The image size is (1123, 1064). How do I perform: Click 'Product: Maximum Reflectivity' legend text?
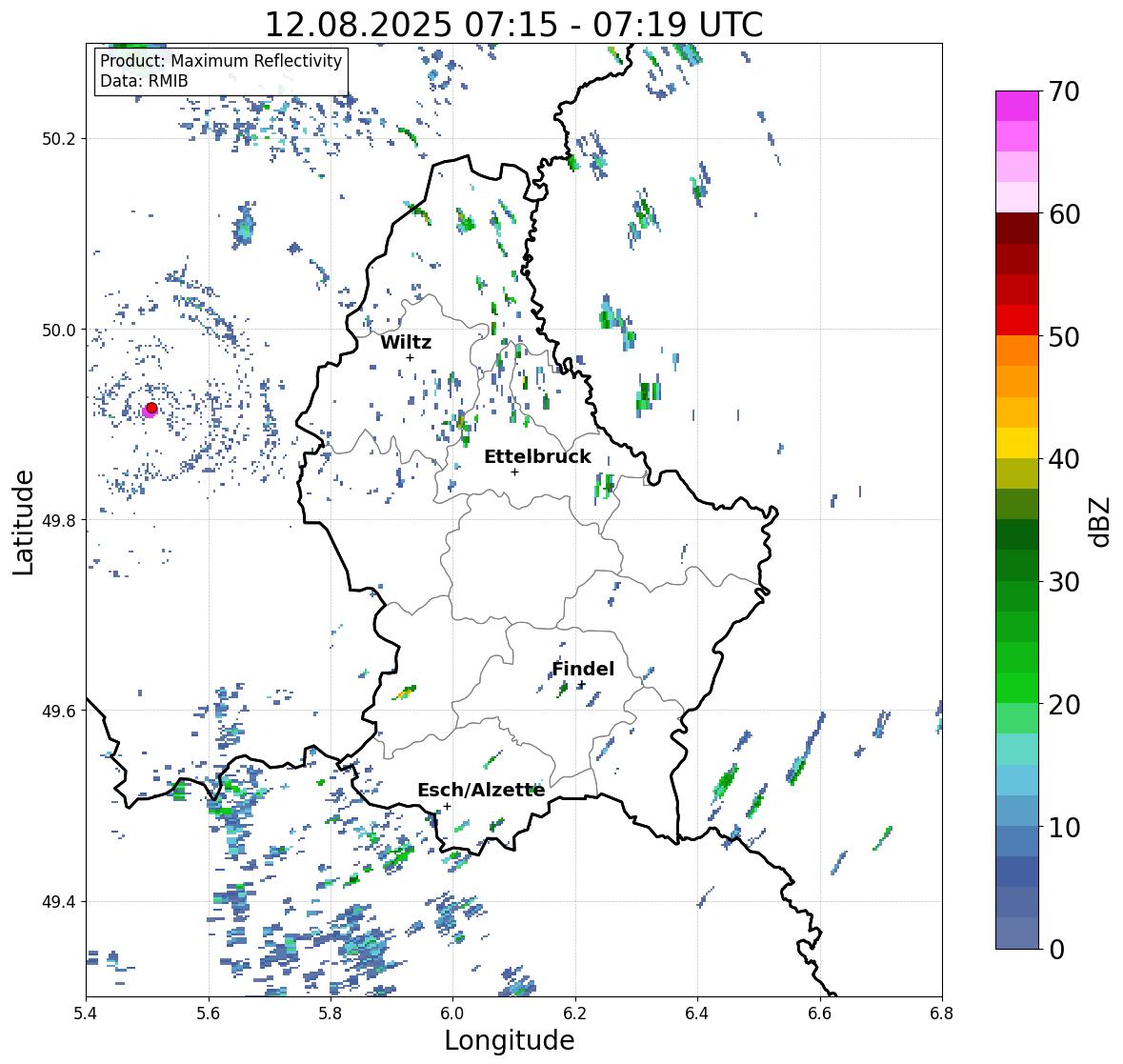[221, 61]
